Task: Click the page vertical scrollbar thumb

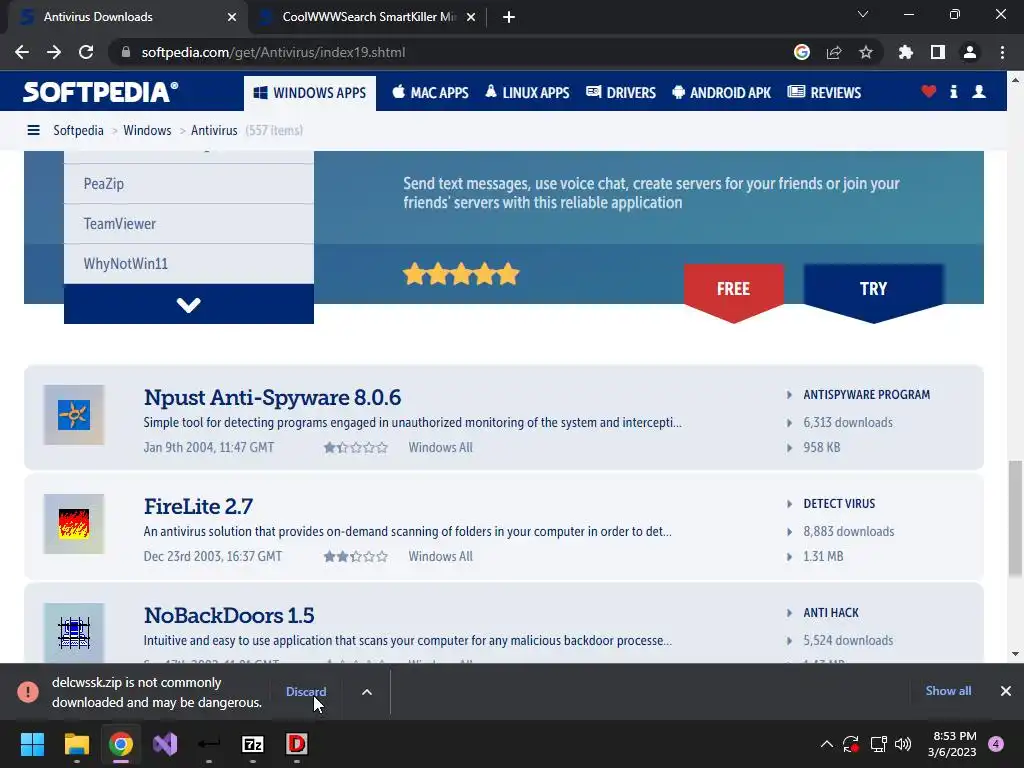Action: [1015, 519]
